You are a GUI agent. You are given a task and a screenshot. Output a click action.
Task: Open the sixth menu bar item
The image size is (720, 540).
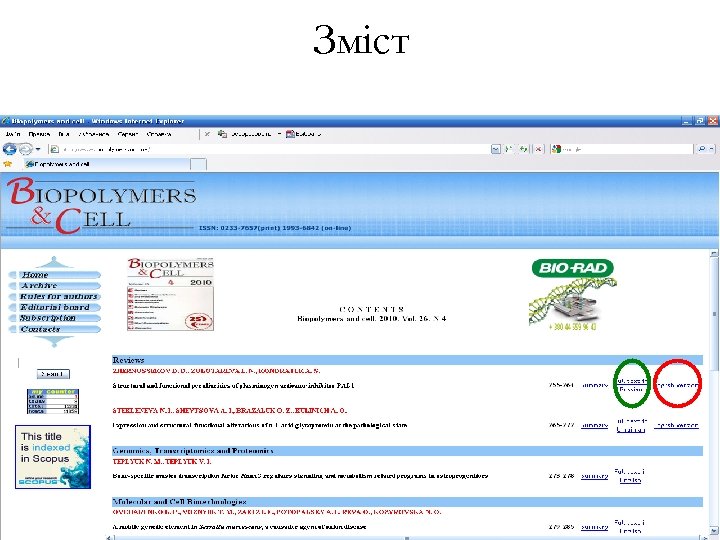point(159,134)
